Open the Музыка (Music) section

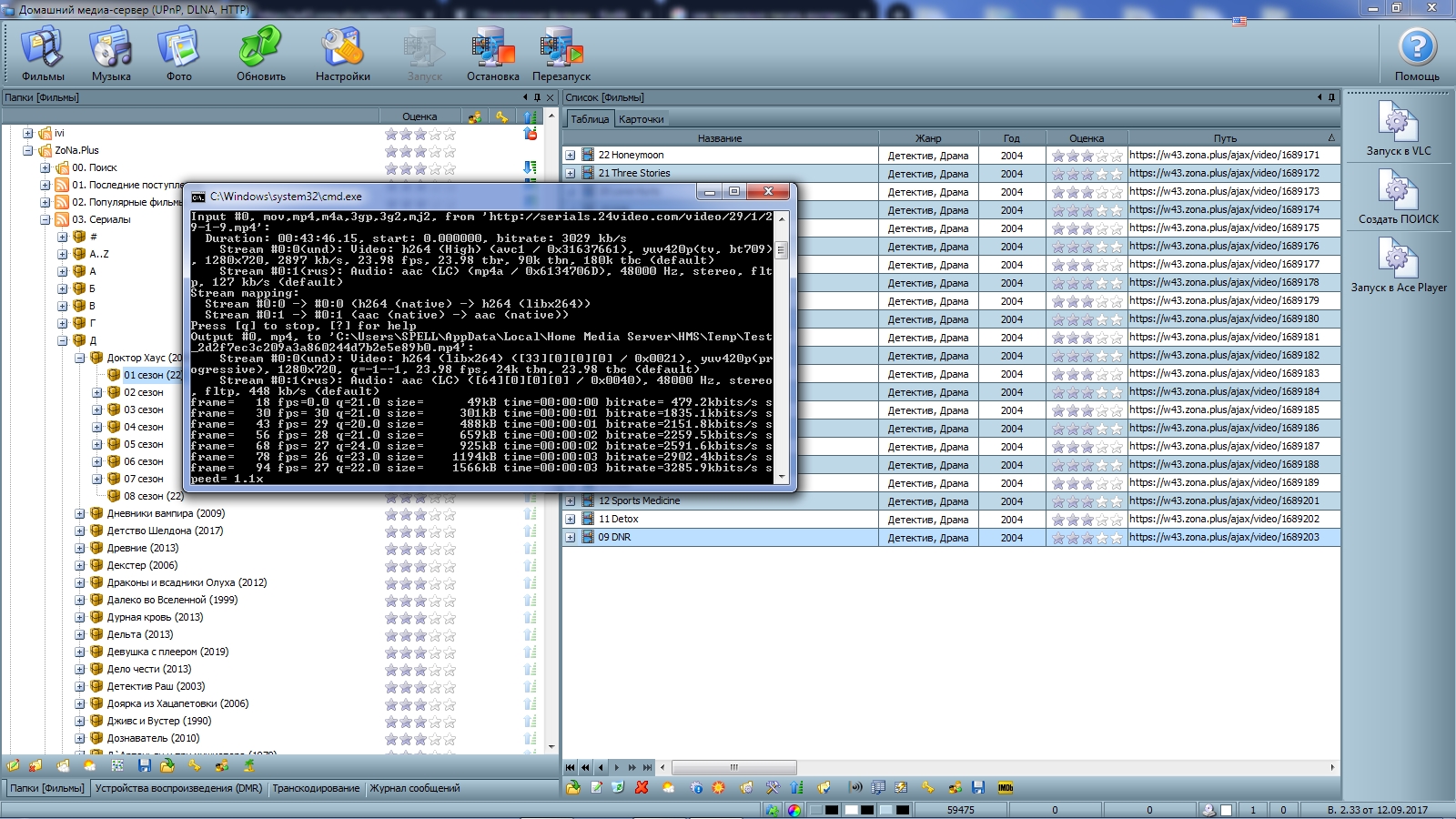(111, 54)
